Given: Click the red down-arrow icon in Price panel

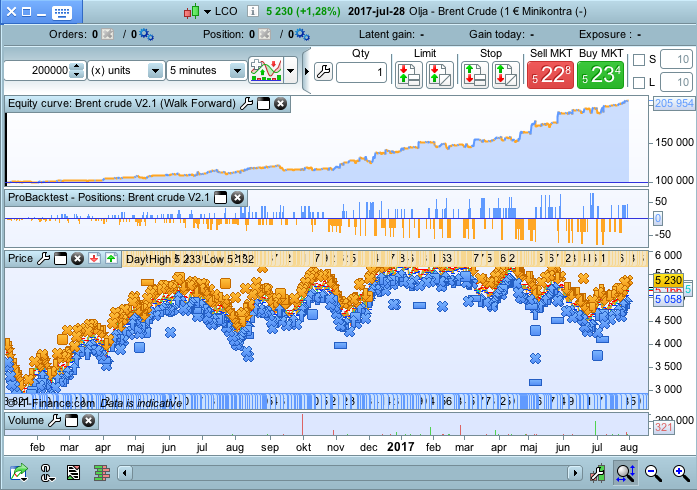Looking at the screenshot, I should pyautogui.click(x=94, y=259).
